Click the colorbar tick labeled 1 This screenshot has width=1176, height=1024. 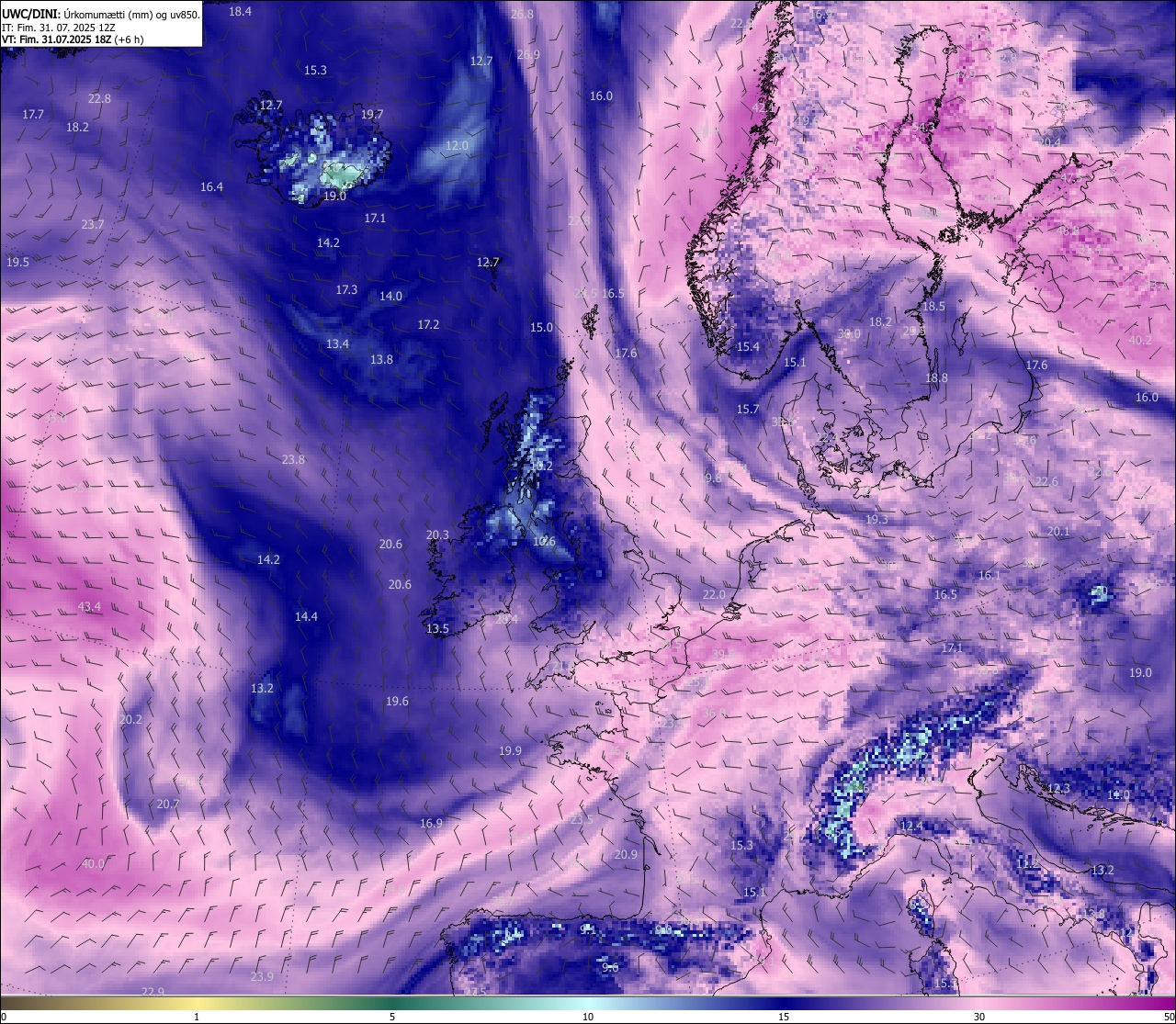(x=197, y=1017)
